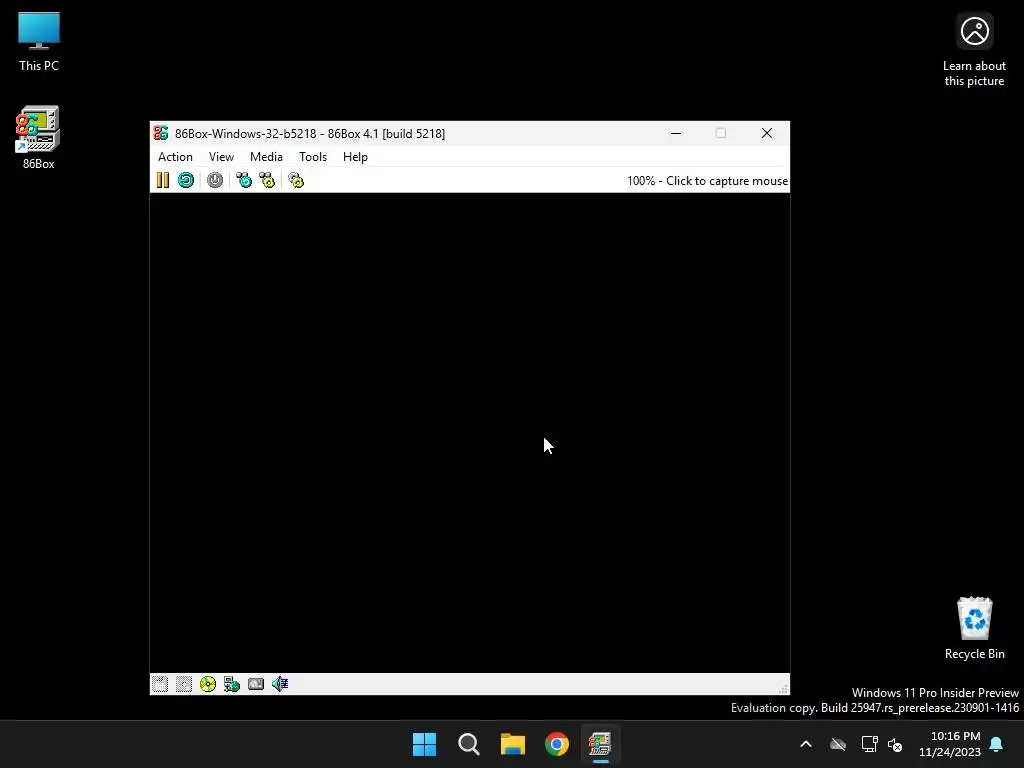The height and width of the screenshot is (768, 1024).
Task: Send Ctrl+Alt+Esc via the toolbar icon
Action: (x=267, y=180)
